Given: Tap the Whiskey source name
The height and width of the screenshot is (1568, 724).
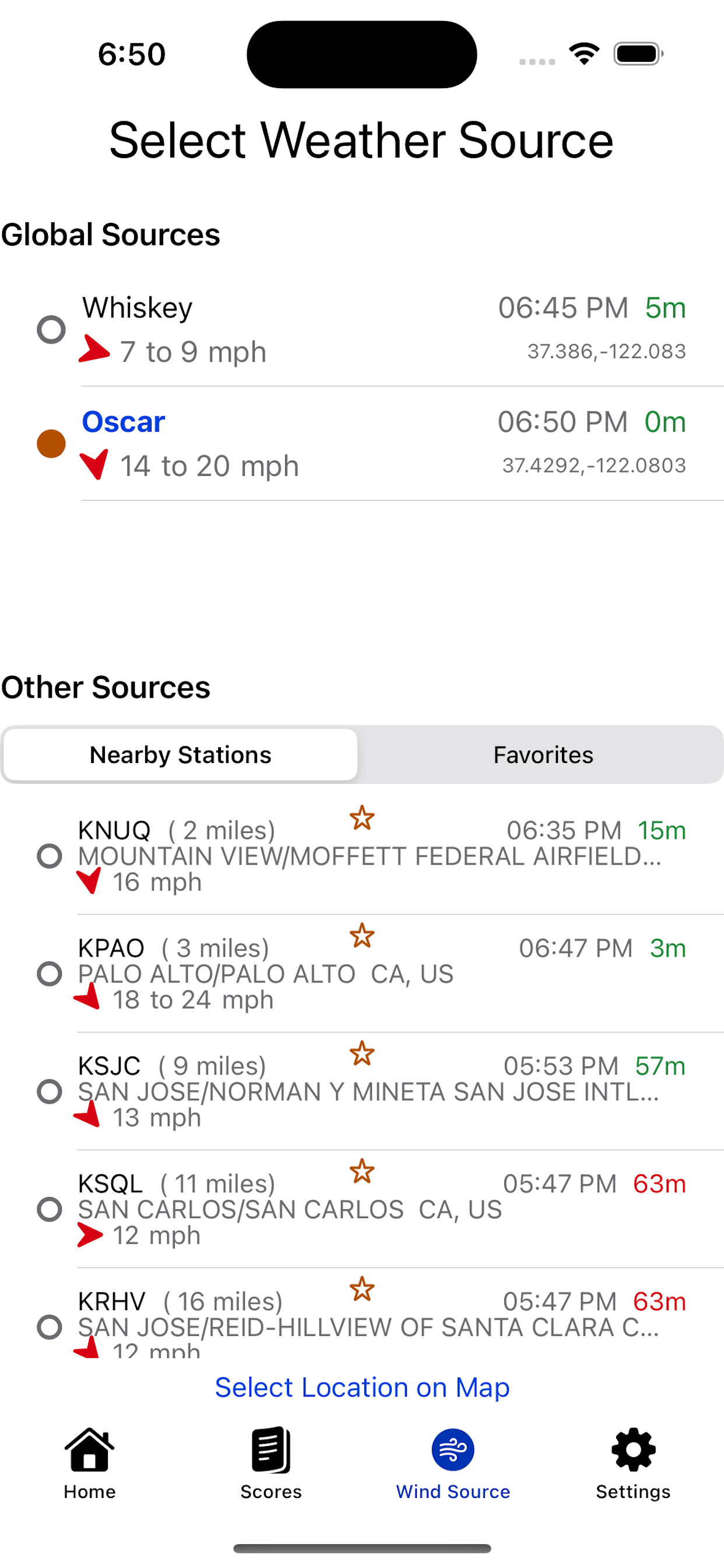Looking at the screenshot, I should tap(138, 307).
